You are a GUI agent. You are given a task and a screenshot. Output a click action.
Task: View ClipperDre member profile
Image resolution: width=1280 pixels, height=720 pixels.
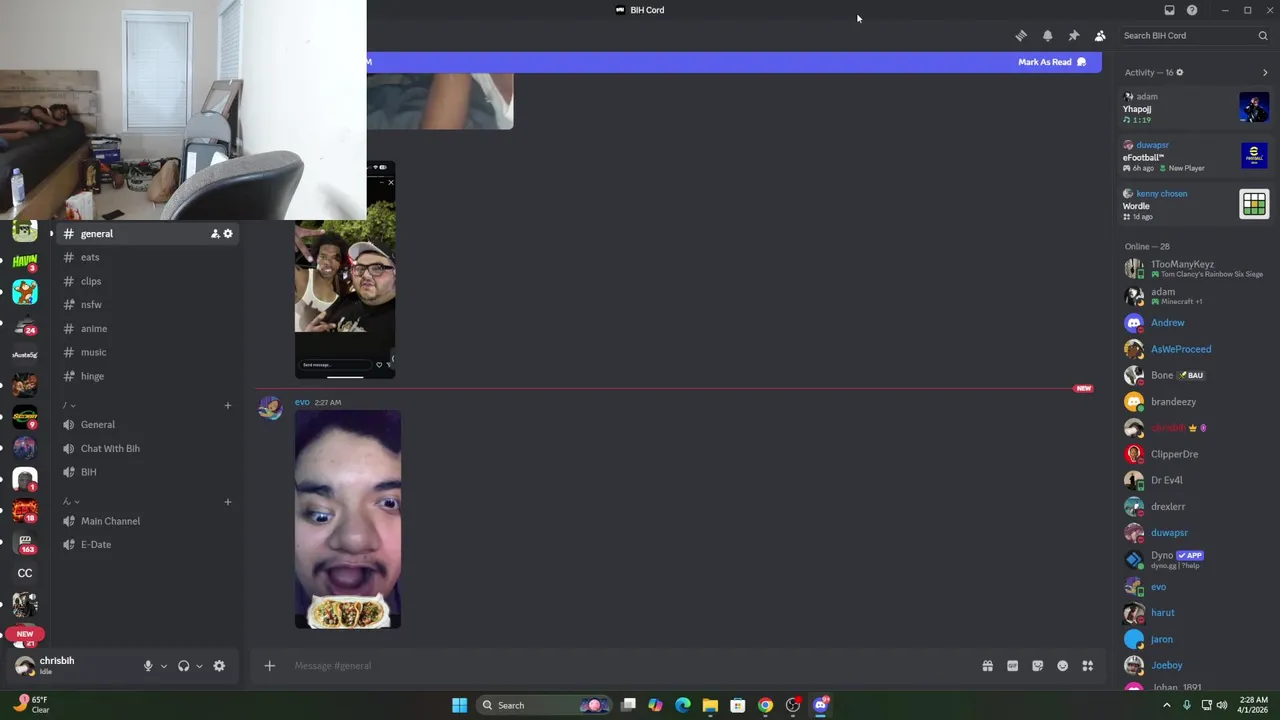pyautogui.click(x=1195, y=454)
